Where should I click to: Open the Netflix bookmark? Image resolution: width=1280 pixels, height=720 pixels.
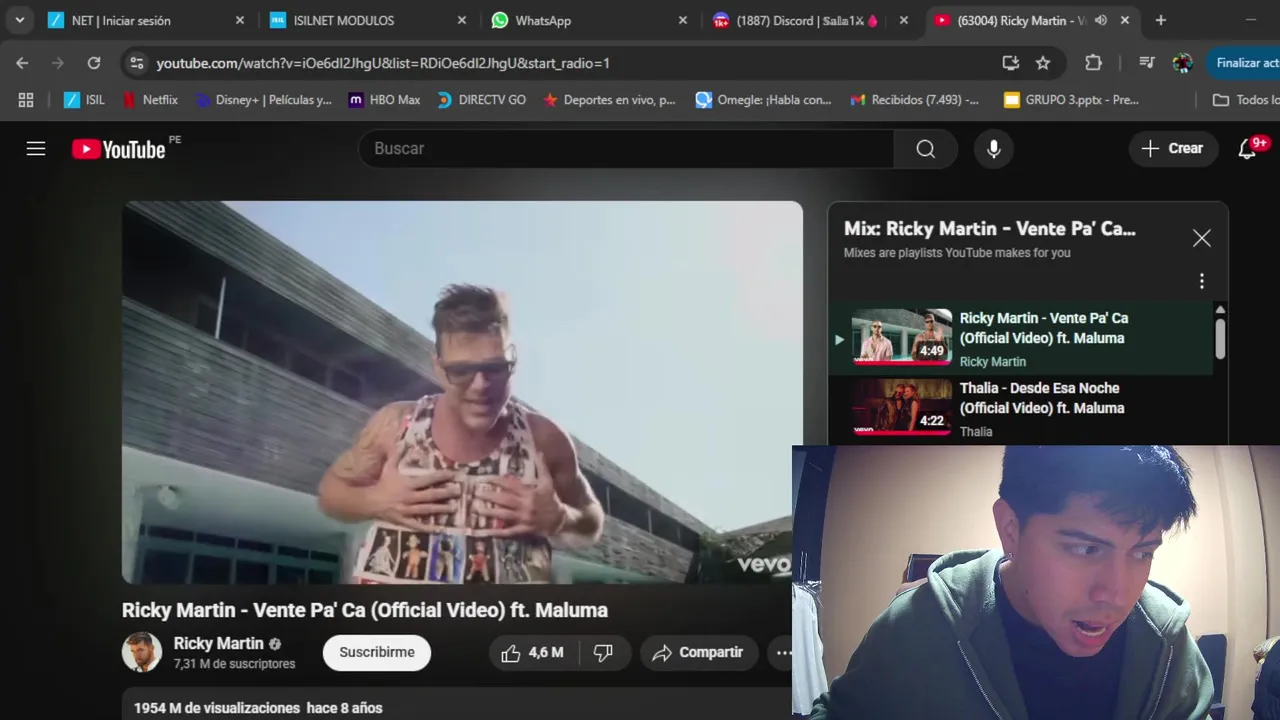[x=150, y=100]
